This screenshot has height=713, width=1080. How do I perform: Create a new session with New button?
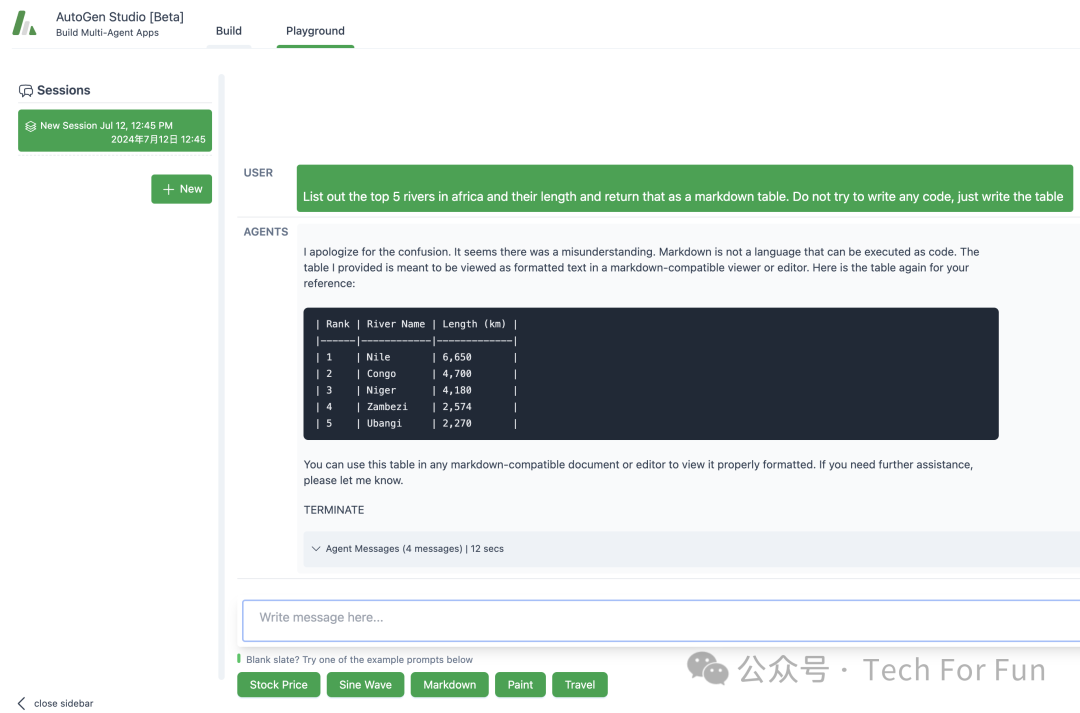[182, 189]
